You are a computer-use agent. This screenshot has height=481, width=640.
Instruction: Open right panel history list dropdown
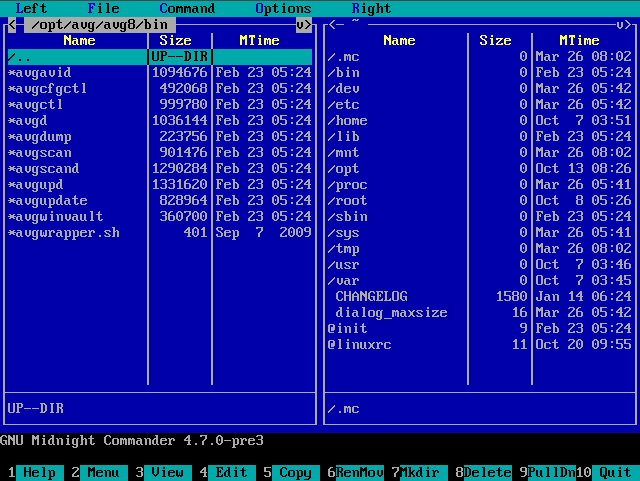(x=620, y=24)
